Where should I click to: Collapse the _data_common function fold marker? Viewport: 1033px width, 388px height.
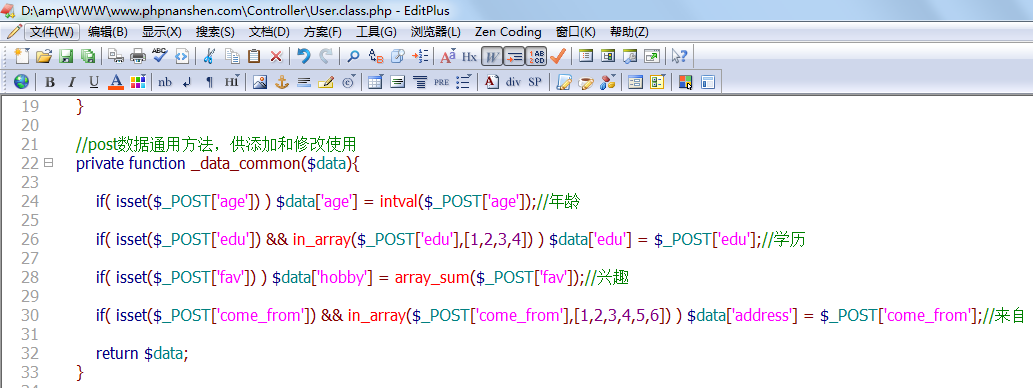pos(48,163)
